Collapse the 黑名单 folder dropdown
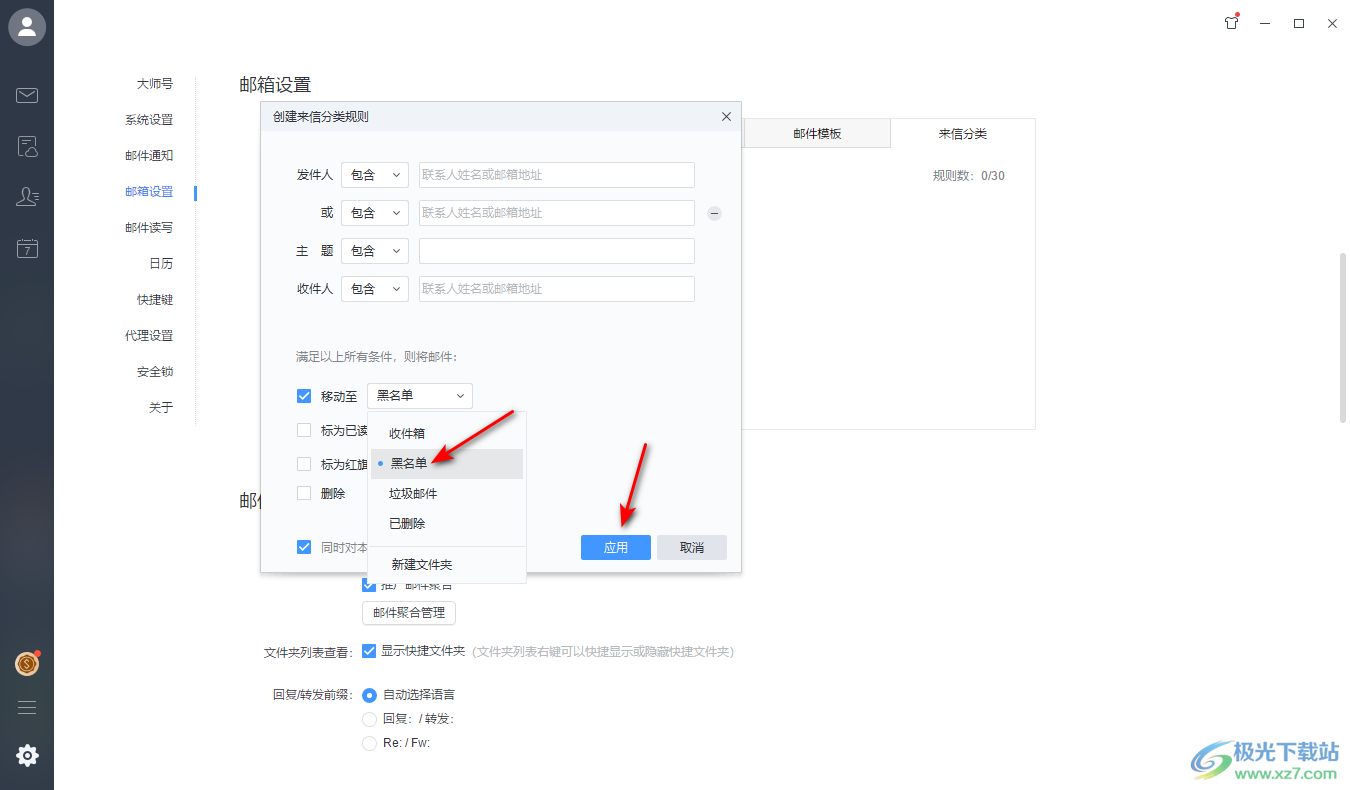Screen dimensions: 1350x790 [x=420, y=396]
